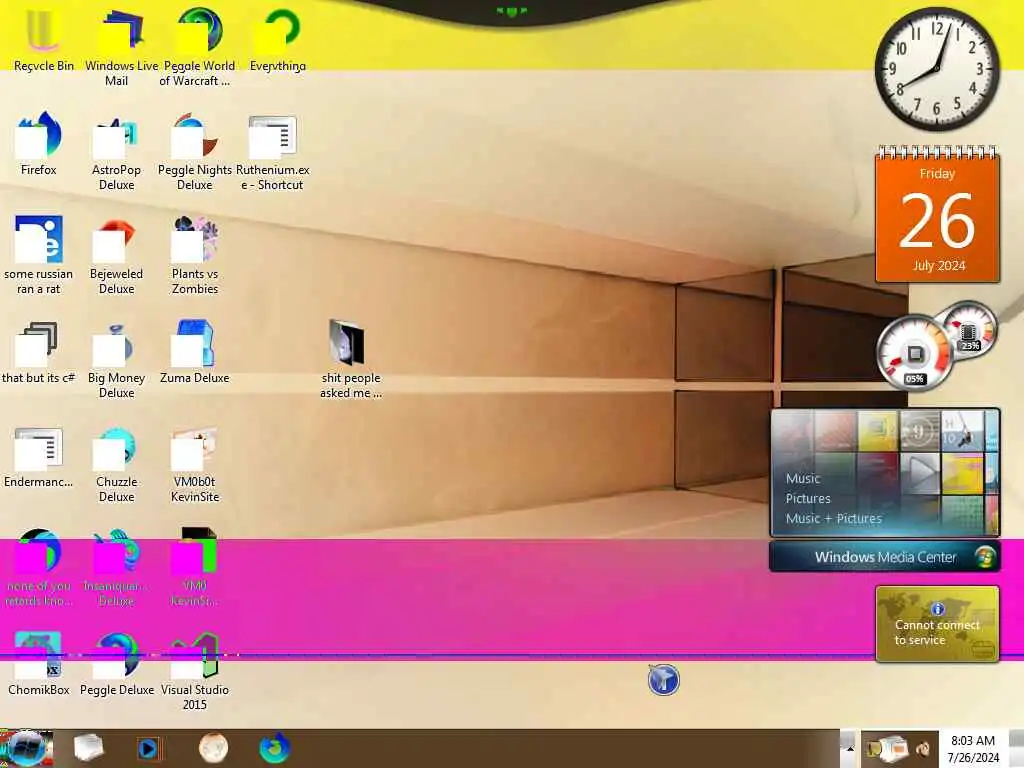Open Firefox from the taskbar
The height and width of the screenshot is (768, 1024).
(x=275, y=748)
